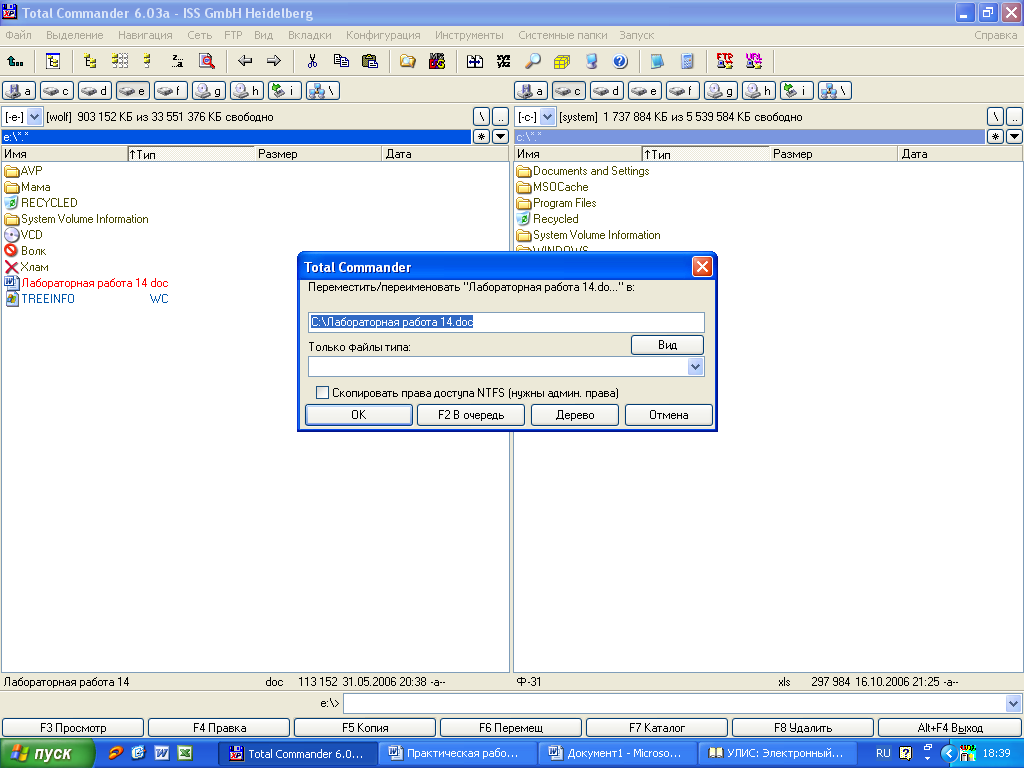Open network neighborhood in right panel
This screenshot has width=1024, height=768.
[835, 91]
